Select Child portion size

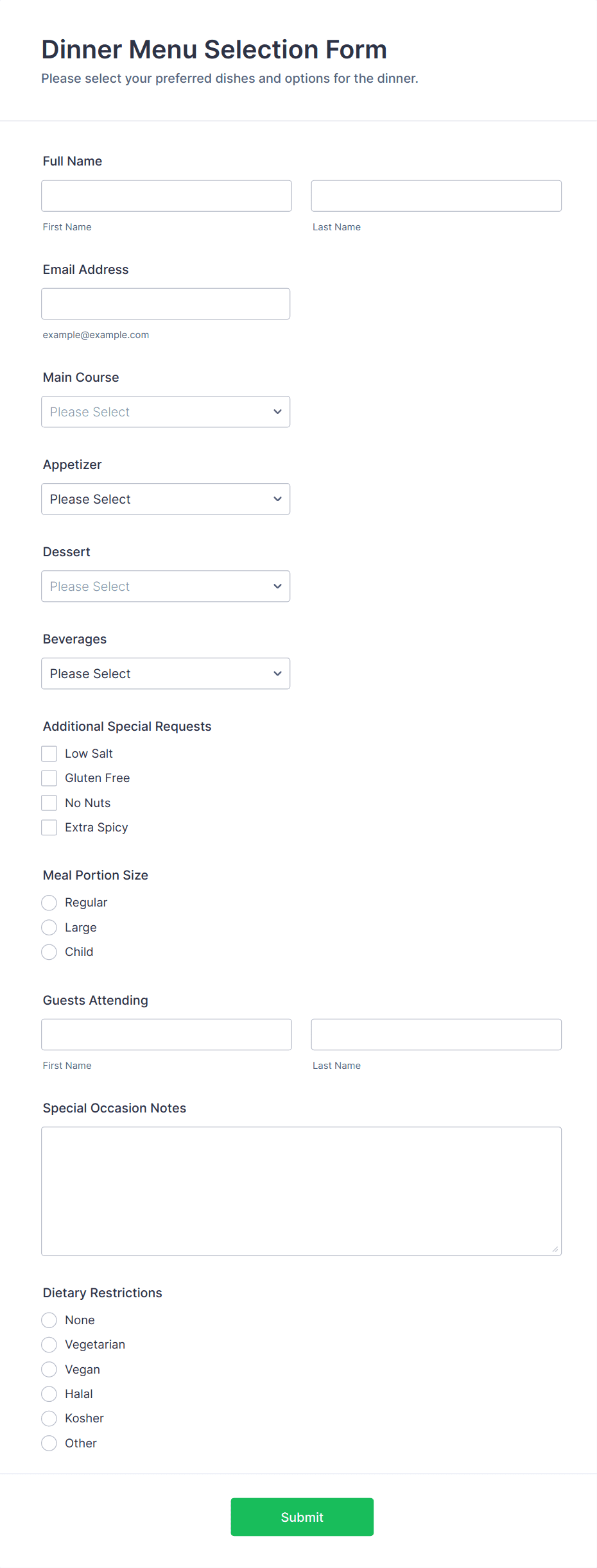tap(49, 952)
